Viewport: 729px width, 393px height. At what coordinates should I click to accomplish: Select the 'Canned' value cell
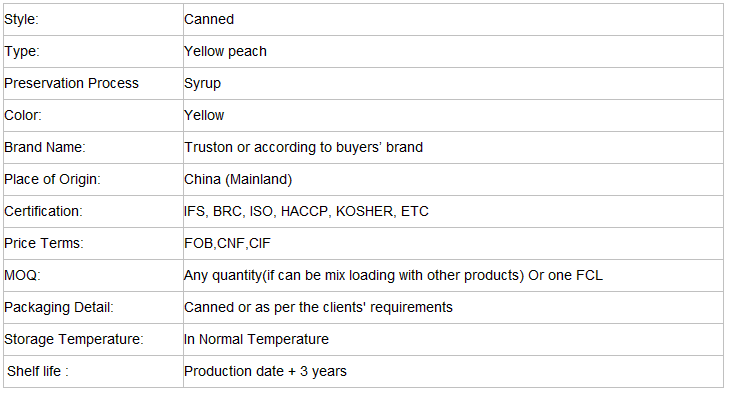click(x=453, y=20)
